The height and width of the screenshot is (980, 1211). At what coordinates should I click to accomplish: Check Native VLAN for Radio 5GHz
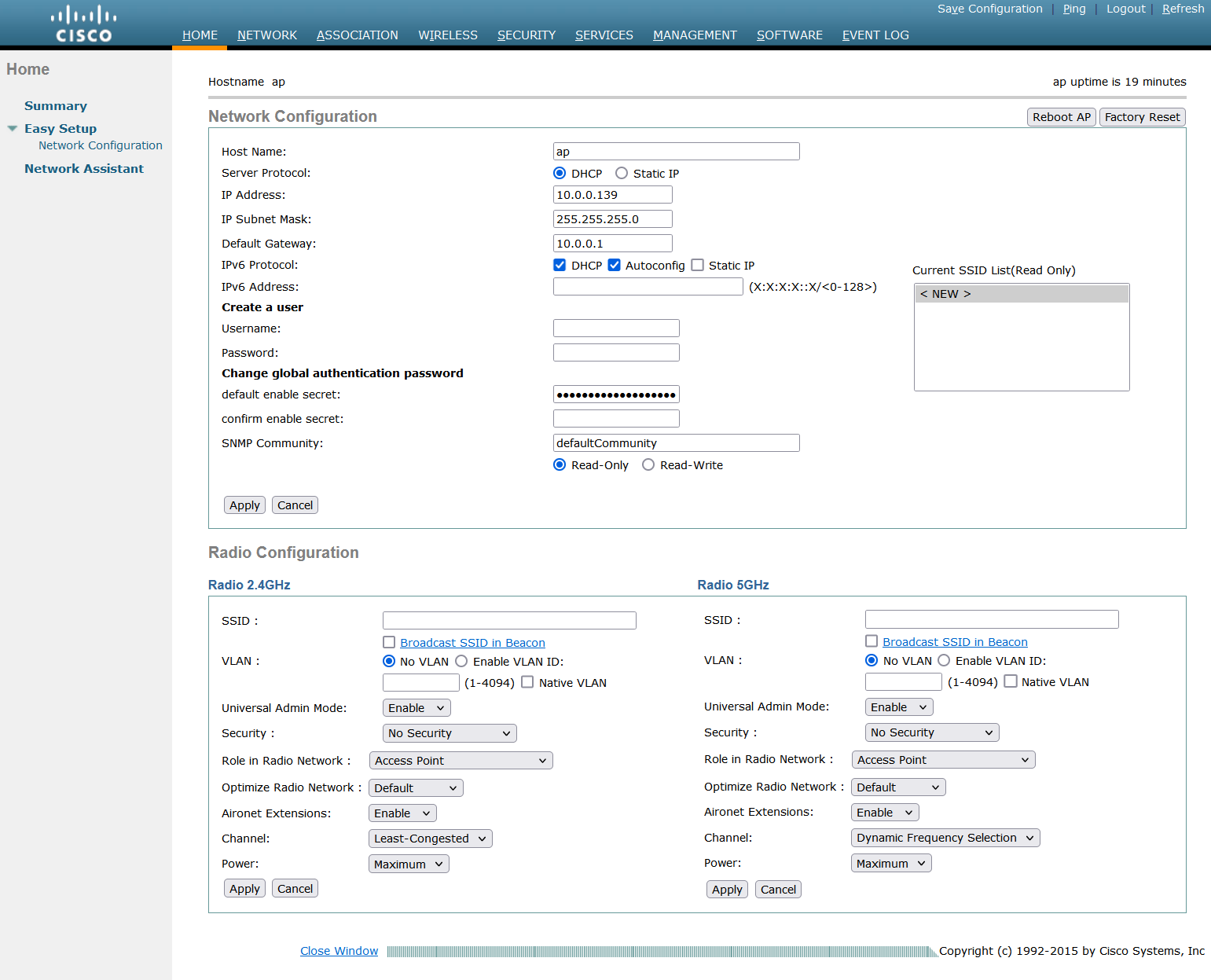1011,681
